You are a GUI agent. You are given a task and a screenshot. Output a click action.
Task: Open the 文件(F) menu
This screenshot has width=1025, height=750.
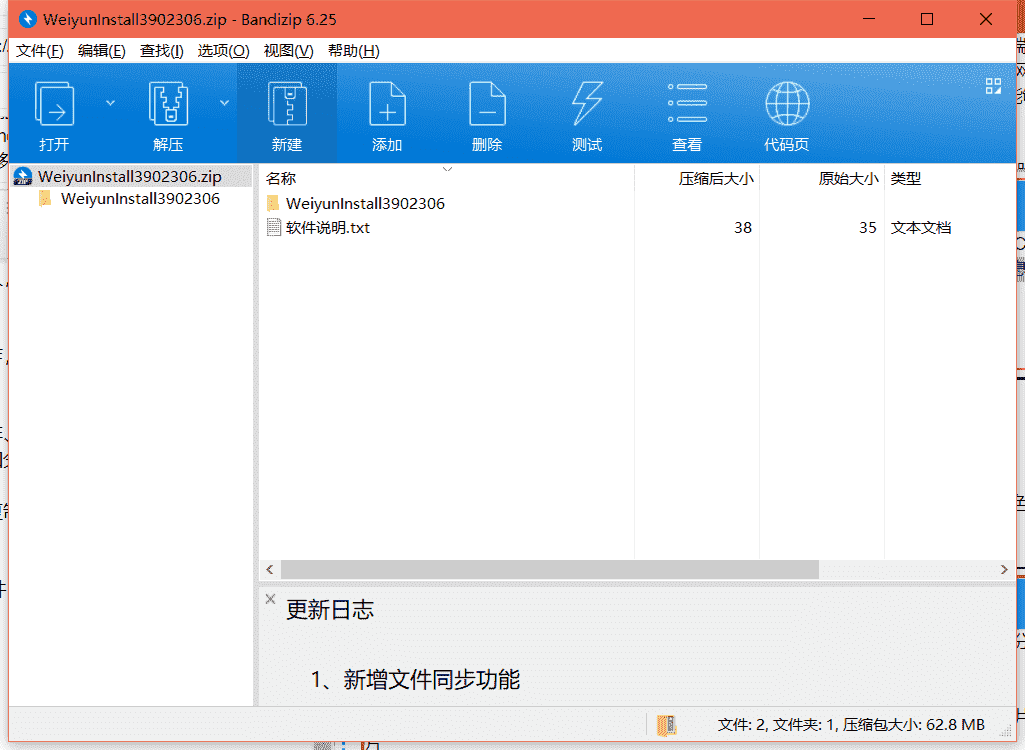(39, 50)
